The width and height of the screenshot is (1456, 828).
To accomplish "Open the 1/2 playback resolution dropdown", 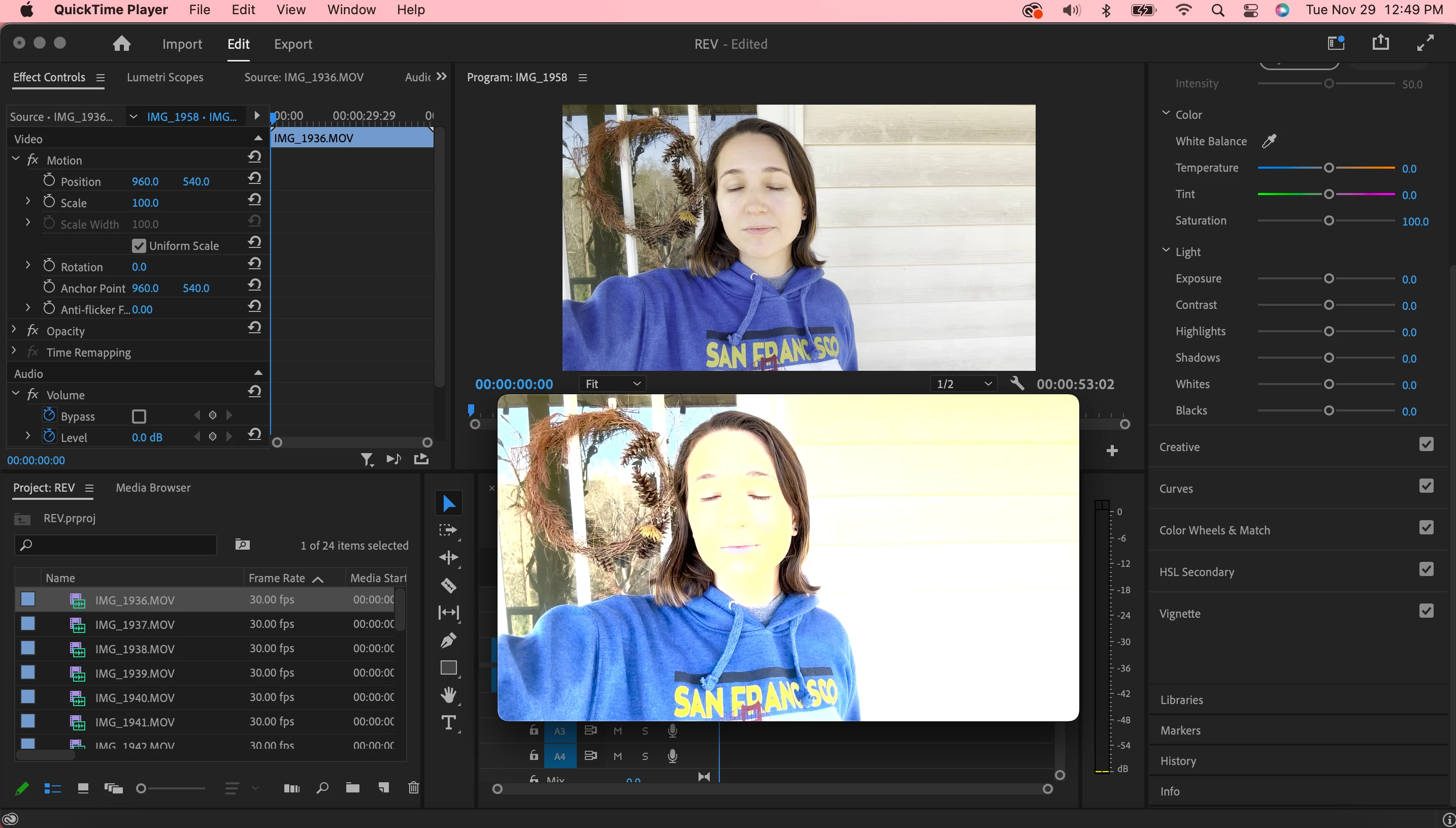I will pos(963,384).
